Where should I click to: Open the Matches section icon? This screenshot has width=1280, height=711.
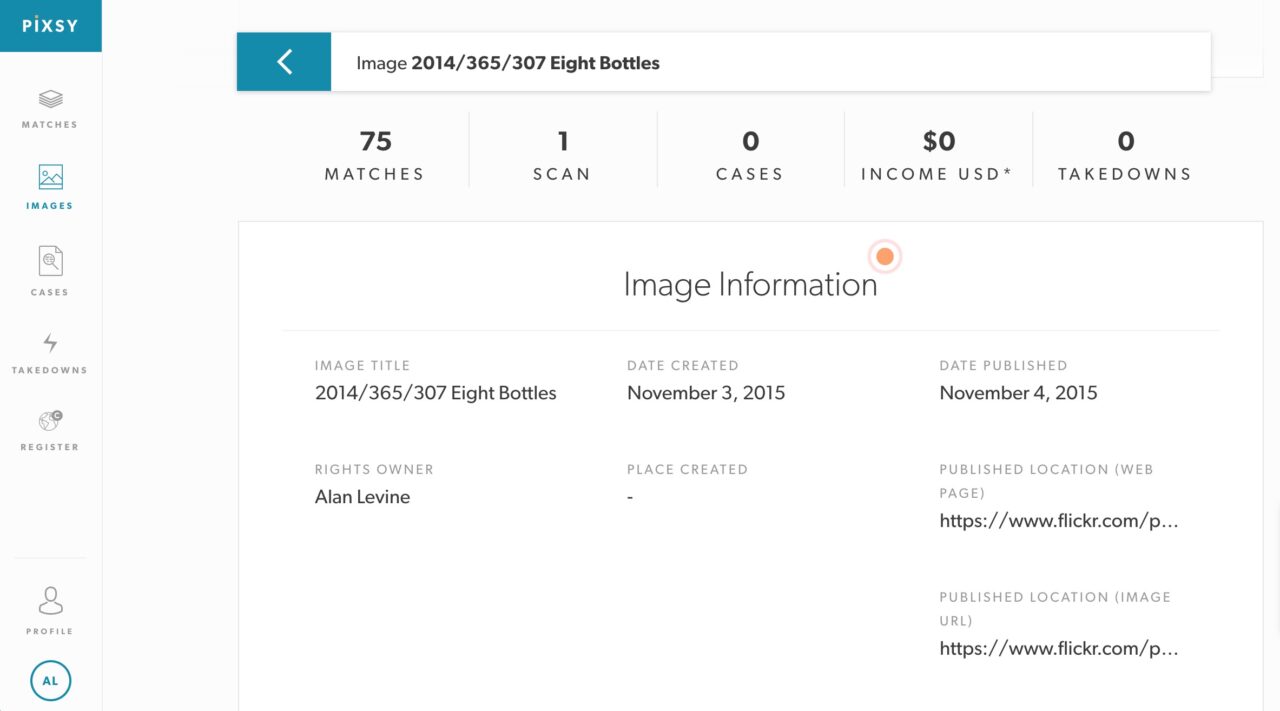(50, 100)
